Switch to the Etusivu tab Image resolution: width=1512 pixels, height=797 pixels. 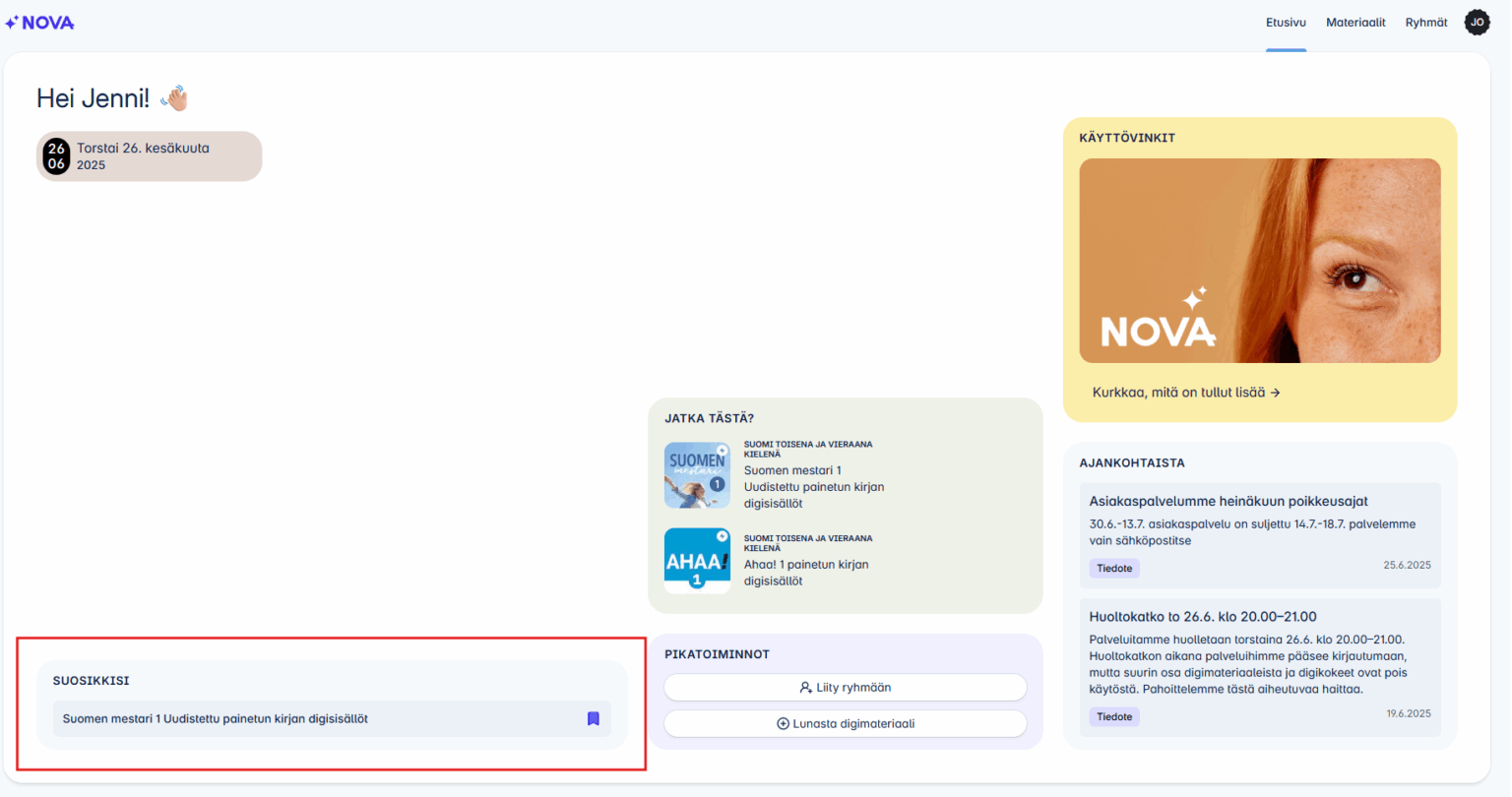coord(1286,23)
